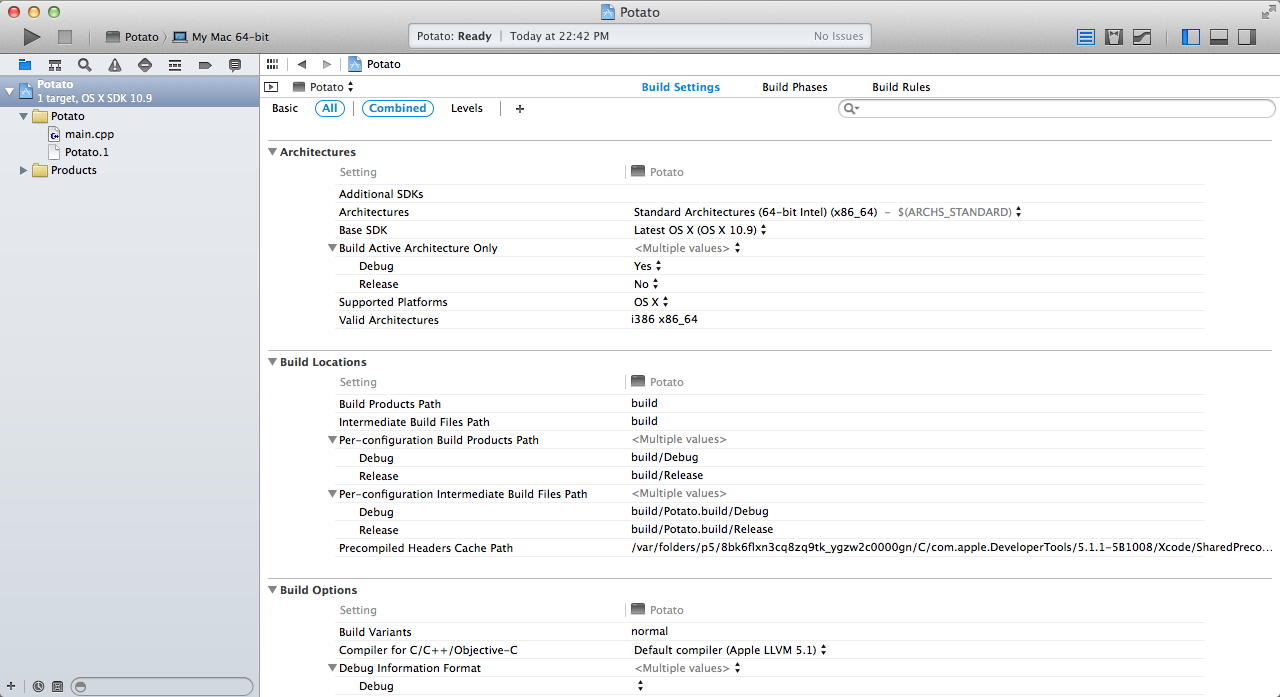
Task: Go forward in editor history
Action: point(326,64)
